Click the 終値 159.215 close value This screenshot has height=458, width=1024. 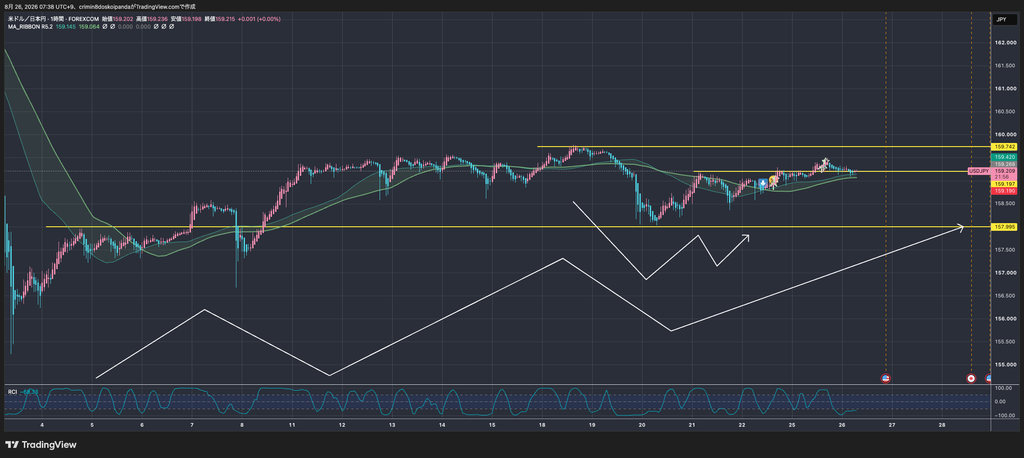(220, 19)
